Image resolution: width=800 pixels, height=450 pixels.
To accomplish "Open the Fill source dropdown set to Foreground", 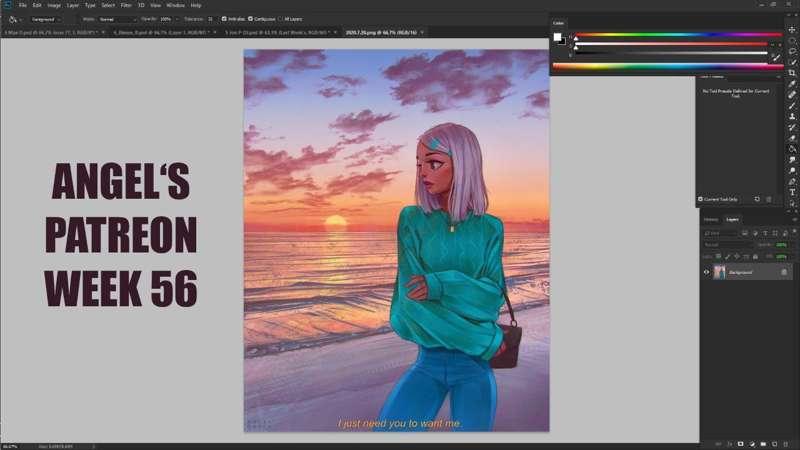I will click(x=46, y=19).
